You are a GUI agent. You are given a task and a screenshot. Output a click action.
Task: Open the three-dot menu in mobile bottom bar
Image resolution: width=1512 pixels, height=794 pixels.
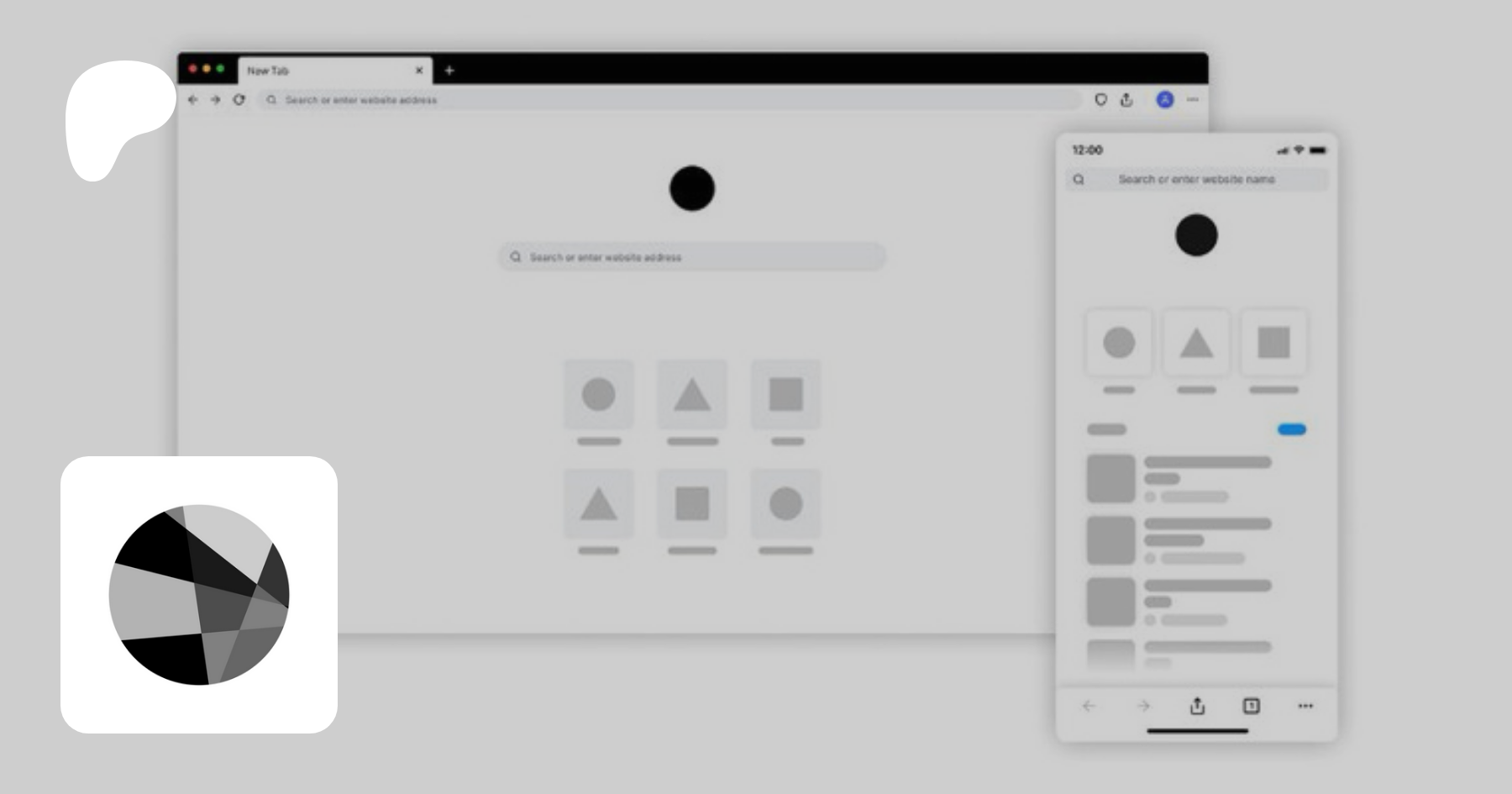pos(1305,706)
